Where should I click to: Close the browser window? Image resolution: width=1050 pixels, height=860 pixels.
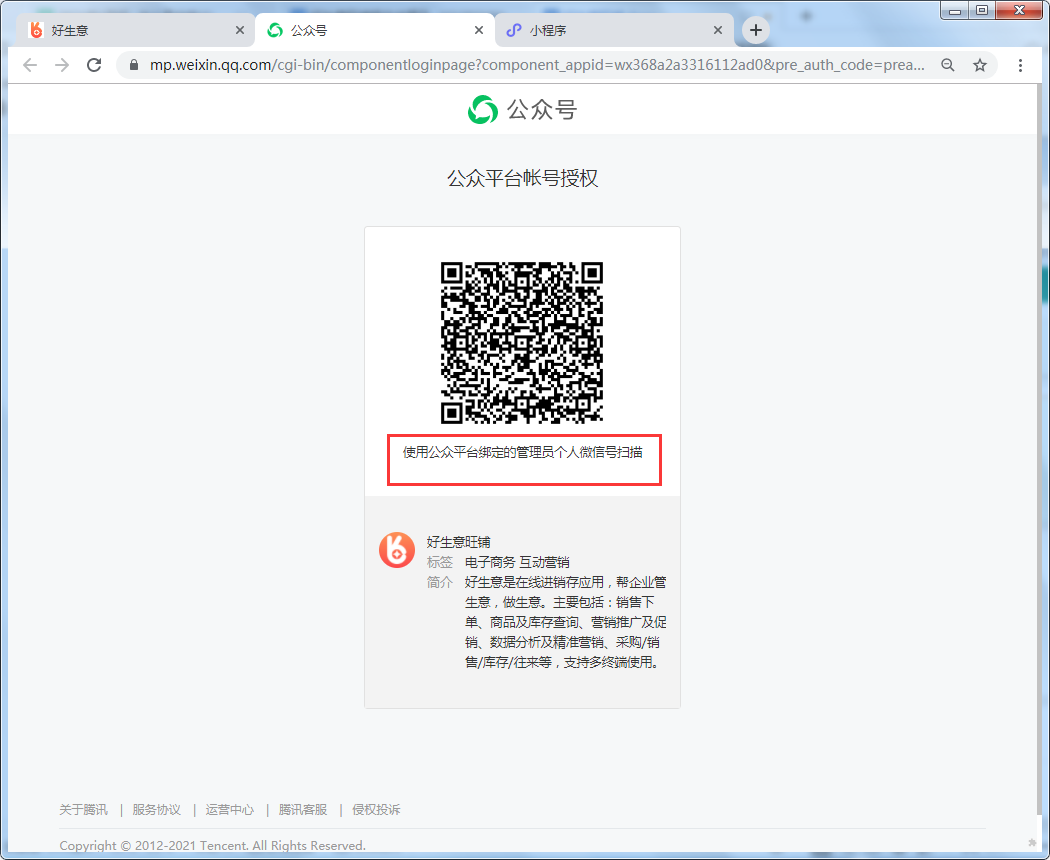(x=1019, y=10)
